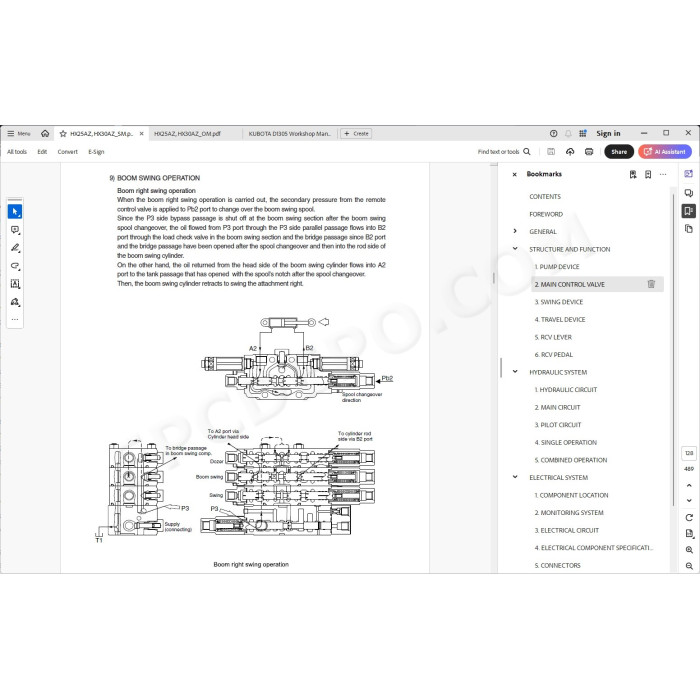Choose the Fill and sign stamp tool
The height and width of the screenshot is (700, 700).
point(15,302)
